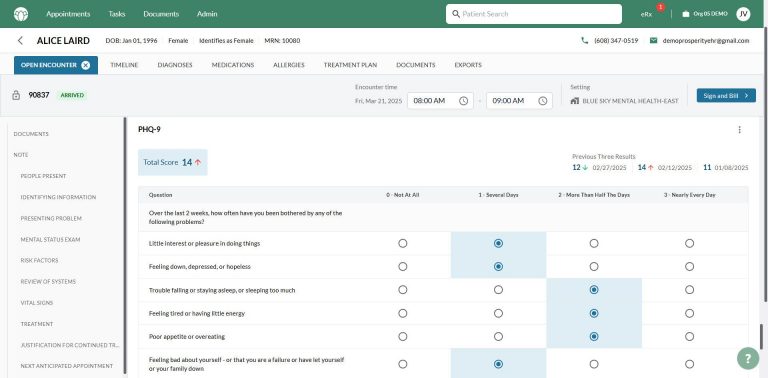Click the 09:00 AM end time field
Viewport: 768px width, 378px height.
tap(519, 100)
